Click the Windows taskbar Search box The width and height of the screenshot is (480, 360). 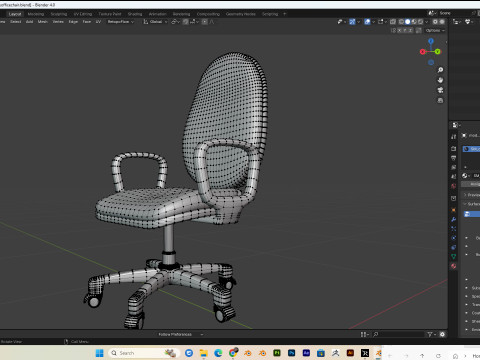(x=144, y=353)
